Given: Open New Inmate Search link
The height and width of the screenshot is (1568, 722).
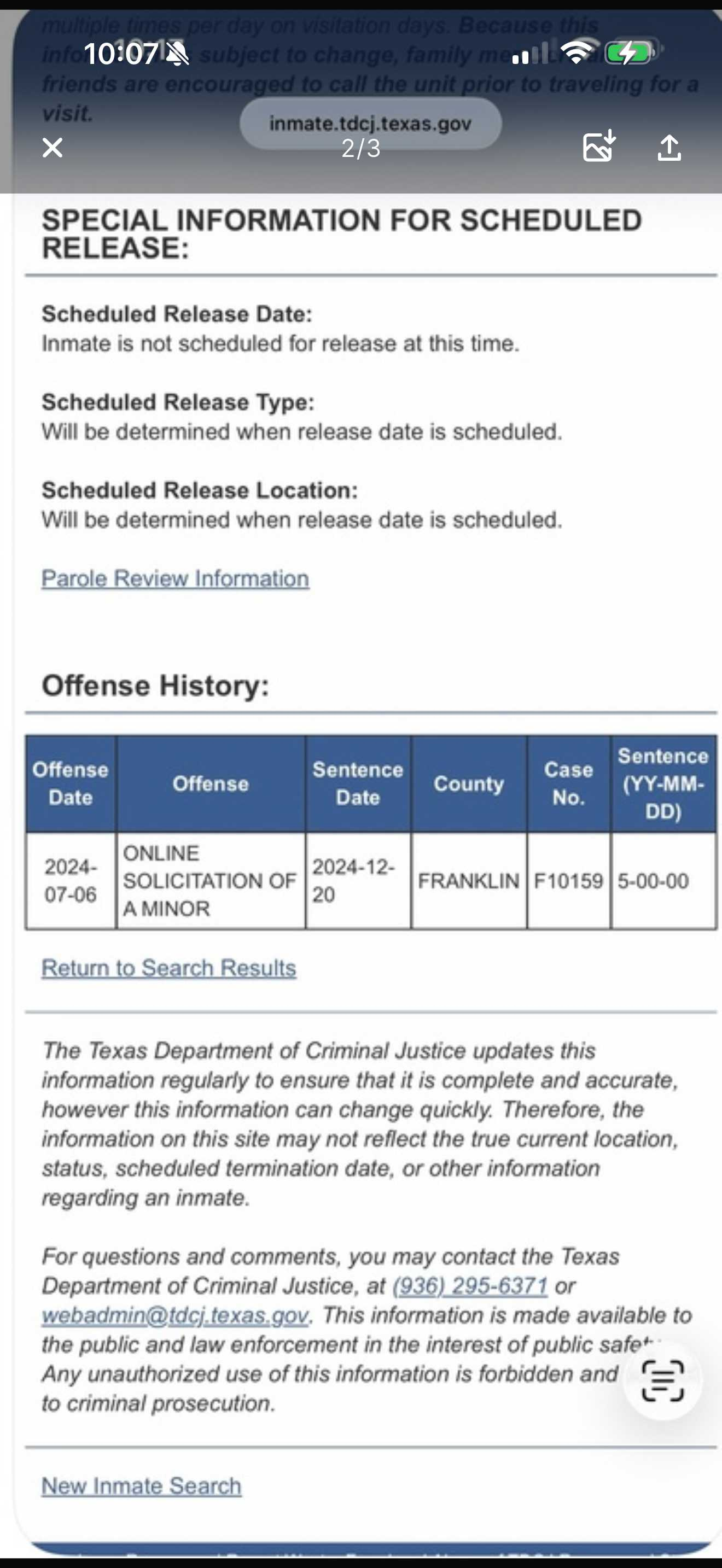Looking at the screenshot, I should tap(141, 1486).
